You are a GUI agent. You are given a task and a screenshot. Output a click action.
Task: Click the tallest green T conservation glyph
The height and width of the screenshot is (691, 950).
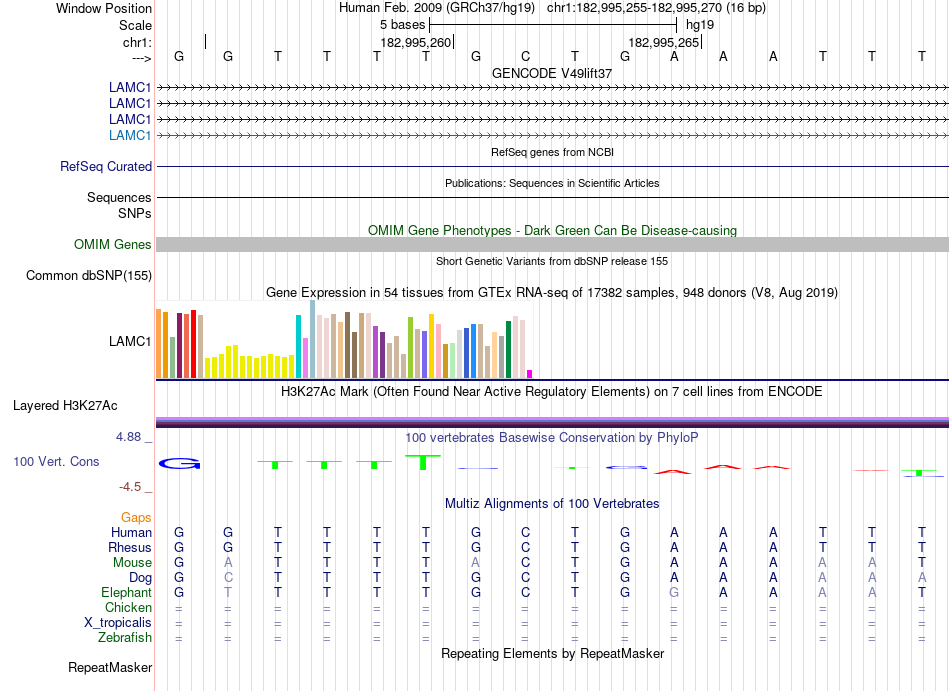pos(423,462)
